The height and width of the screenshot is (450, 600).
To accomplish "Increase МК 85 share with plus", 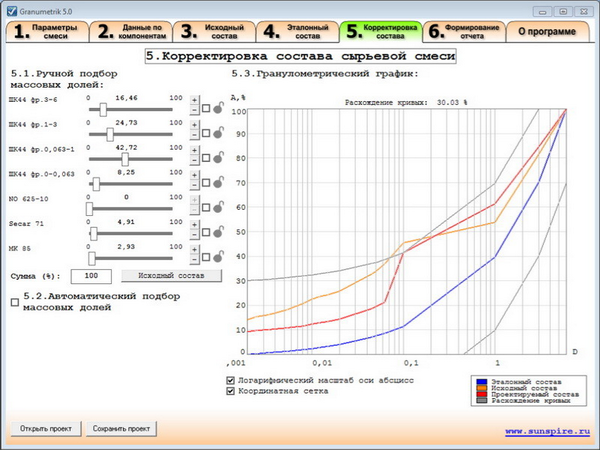I will 194,249.
